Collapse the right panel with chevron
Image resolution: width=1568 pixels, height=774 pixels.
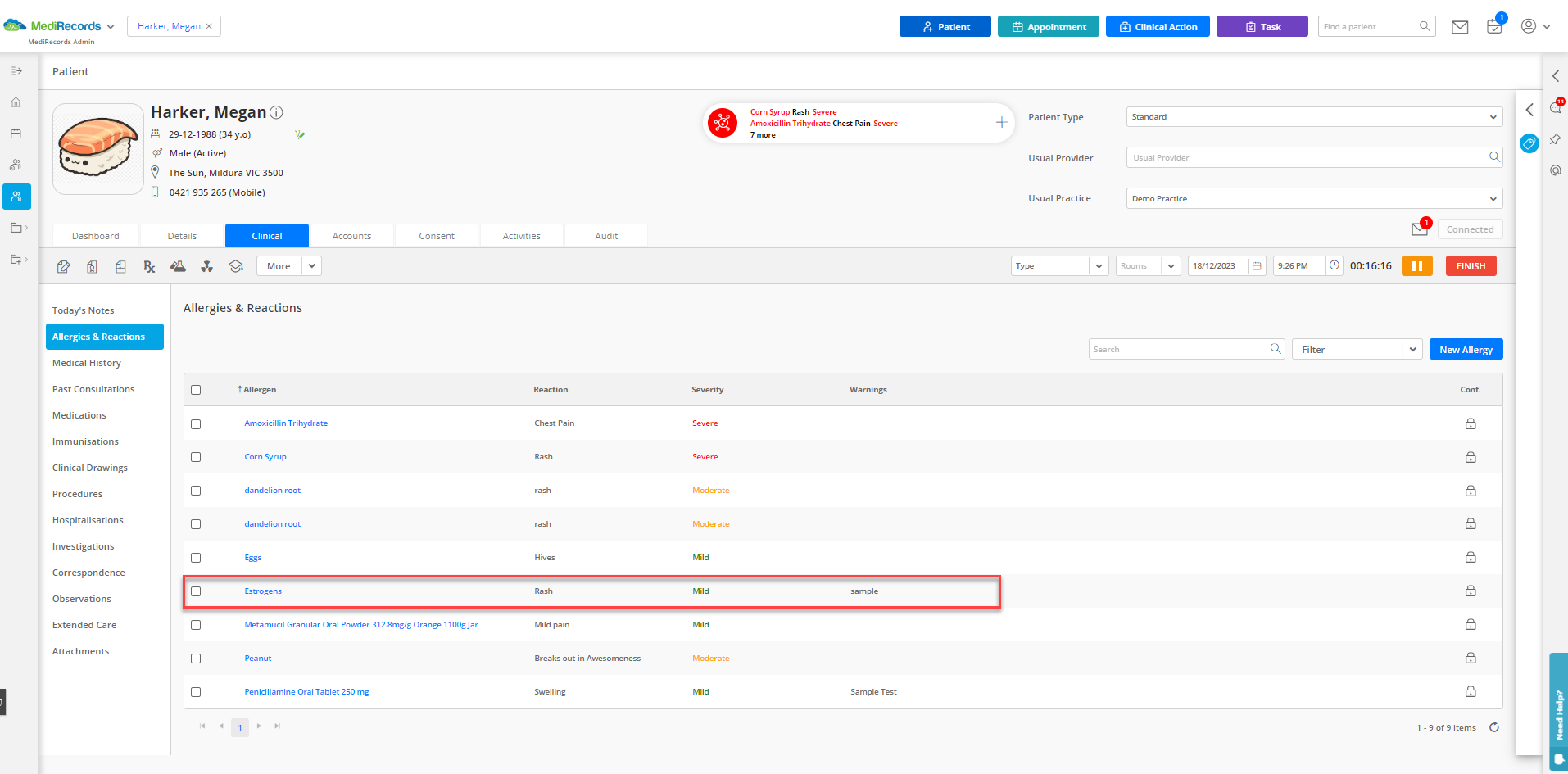1529,110
